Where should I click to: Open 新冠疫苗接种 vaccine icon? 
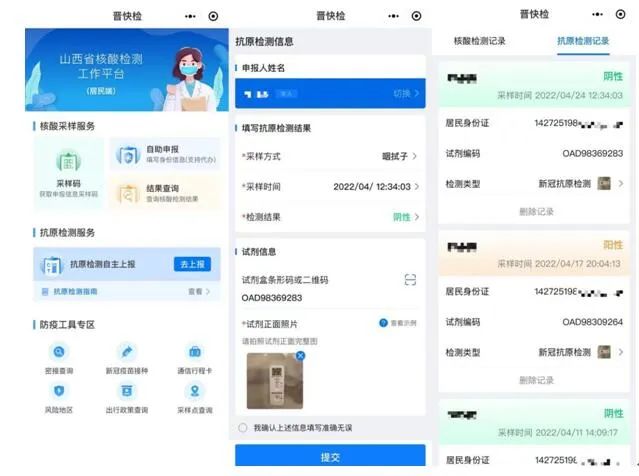127,351
